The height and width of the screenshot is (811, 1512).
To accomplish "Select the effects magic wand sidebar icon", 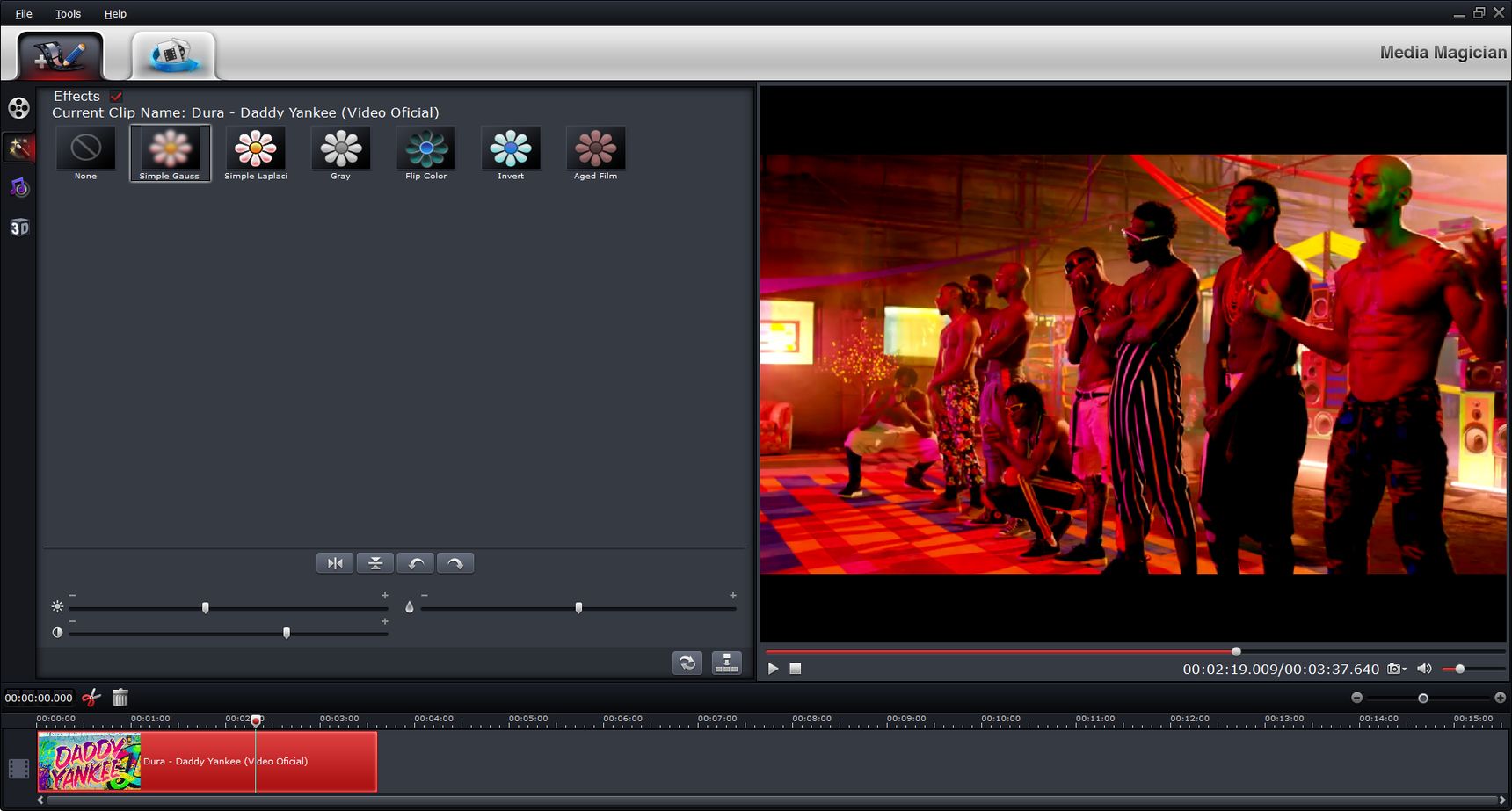I will (18, 148).
